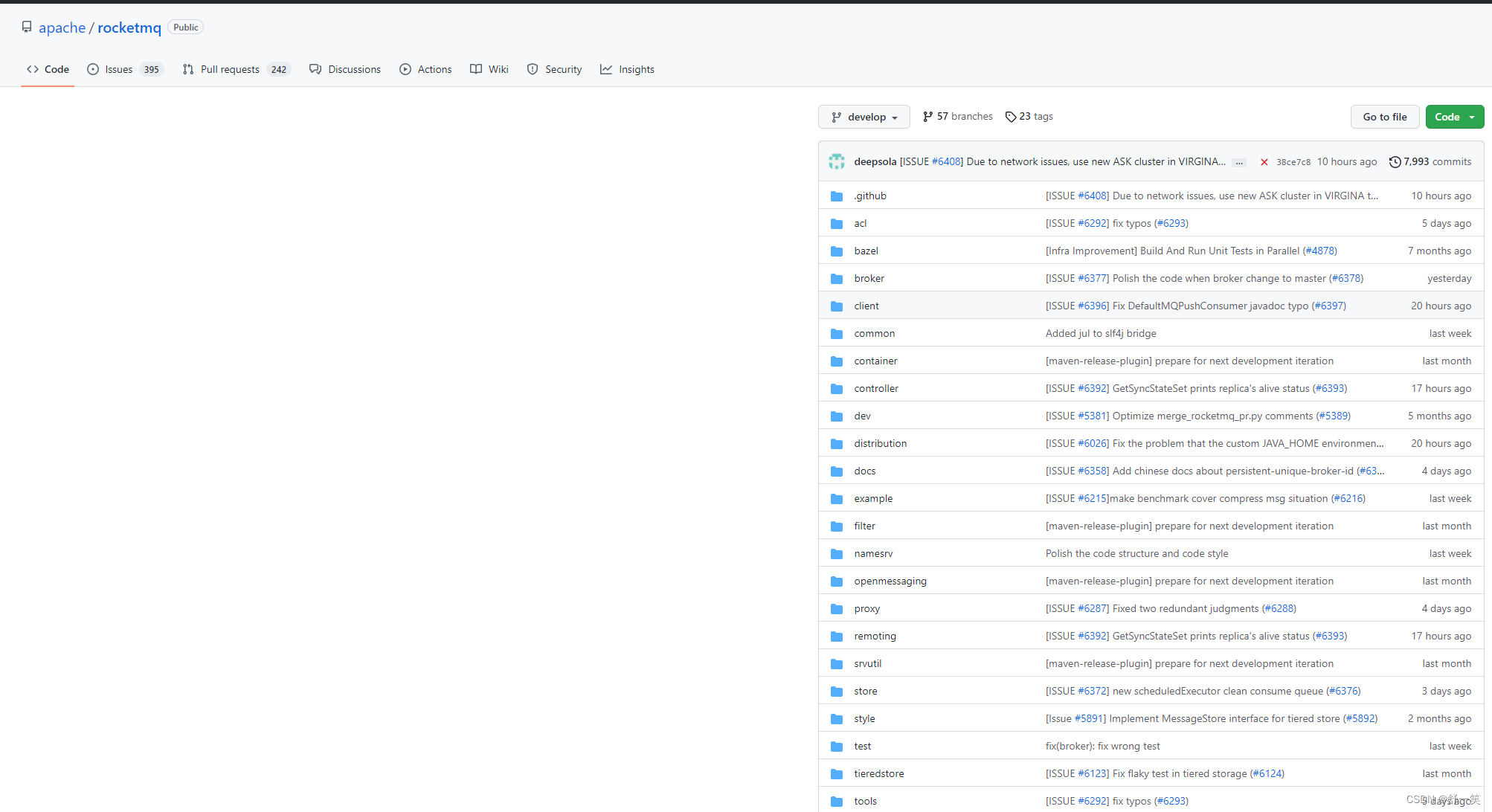
Task: Click the red failed-checks X icon
Action: pyautogui.click(x=1264, y=162)
